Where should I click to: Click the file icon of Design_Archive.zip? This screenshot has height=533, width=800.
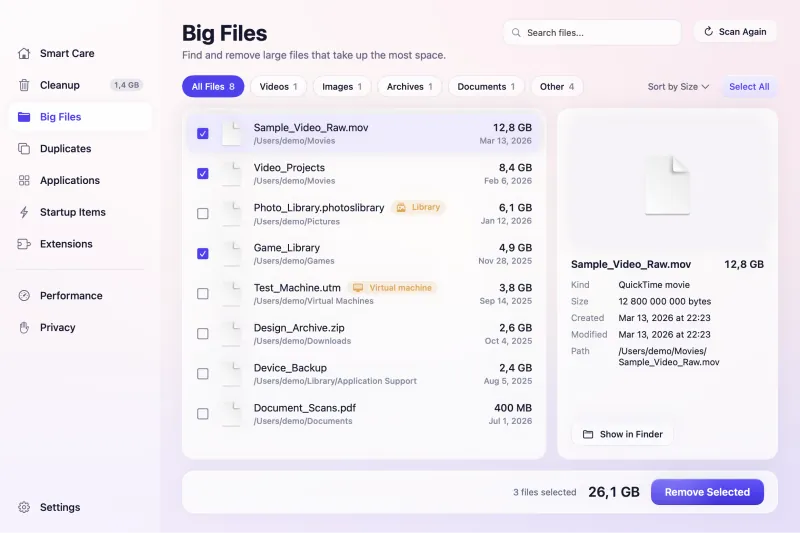[x=232, y=334]
